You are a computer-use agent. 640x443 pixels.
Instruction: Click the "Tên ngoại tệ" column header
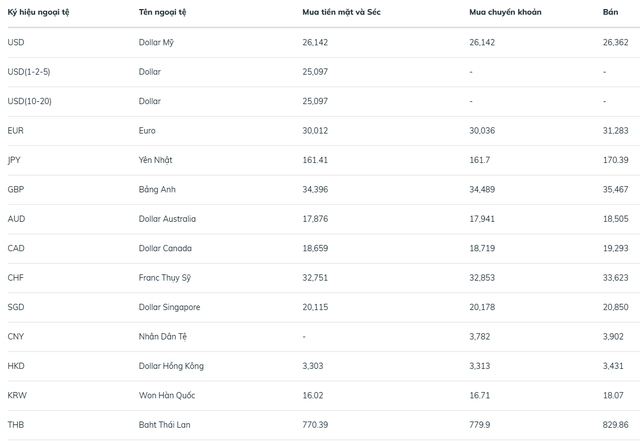pos(163,12)
